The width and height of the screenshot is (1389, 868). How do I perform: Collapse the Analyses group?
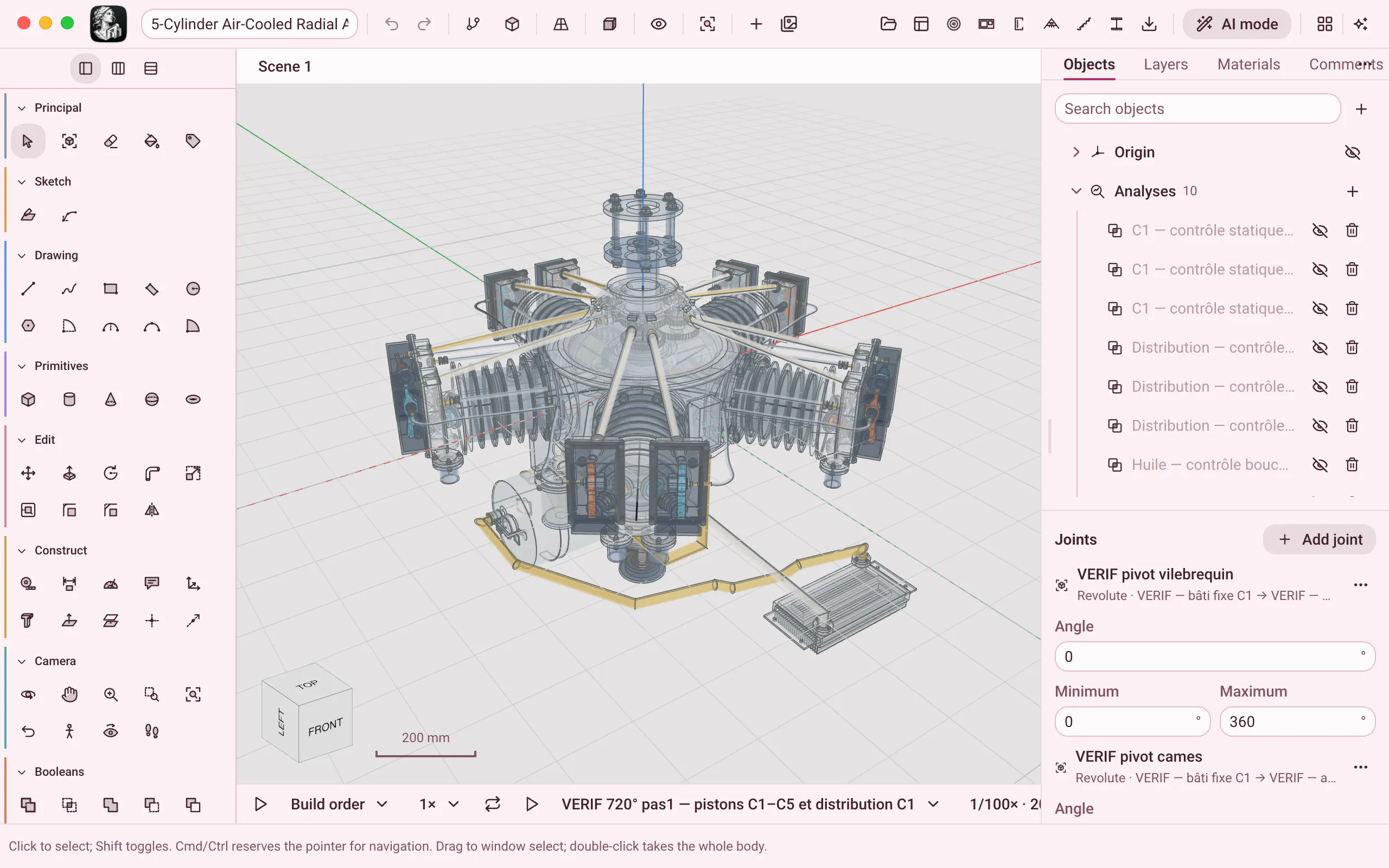(x=1076, y=191)
